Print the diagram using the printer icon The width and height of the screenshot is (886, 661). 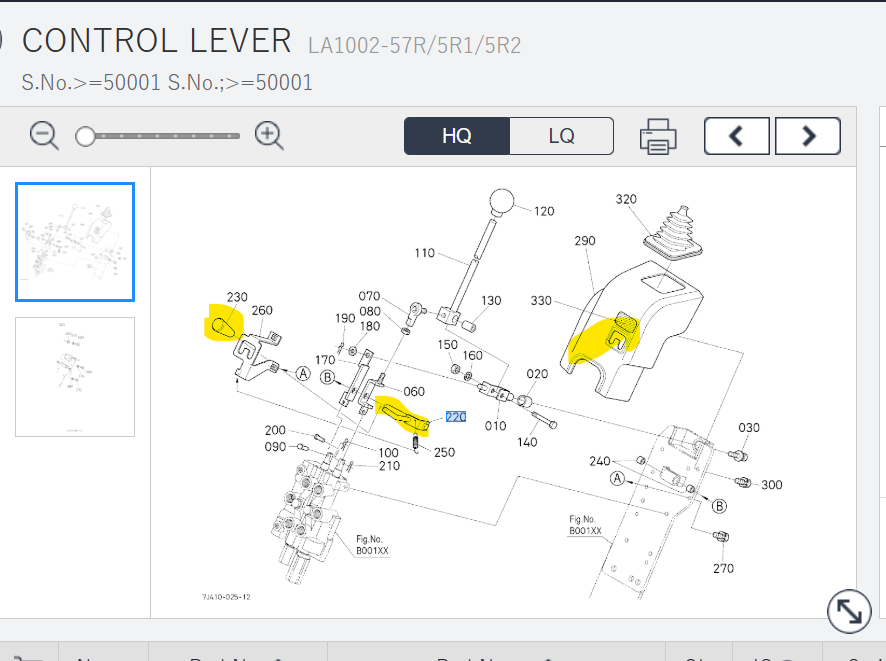tap(658, 136)
